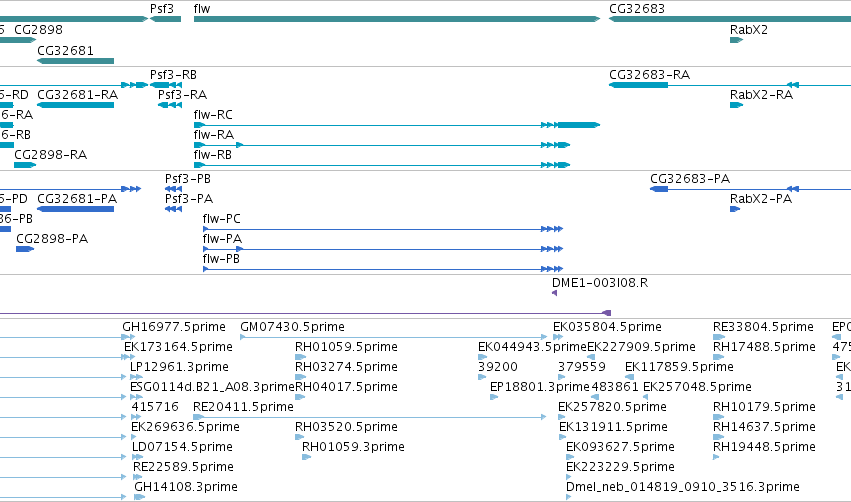Image resolution: width=851 pixels, height=502 pixels.
Task: Select the flw-PB protein line
Action: coord(383,269)
